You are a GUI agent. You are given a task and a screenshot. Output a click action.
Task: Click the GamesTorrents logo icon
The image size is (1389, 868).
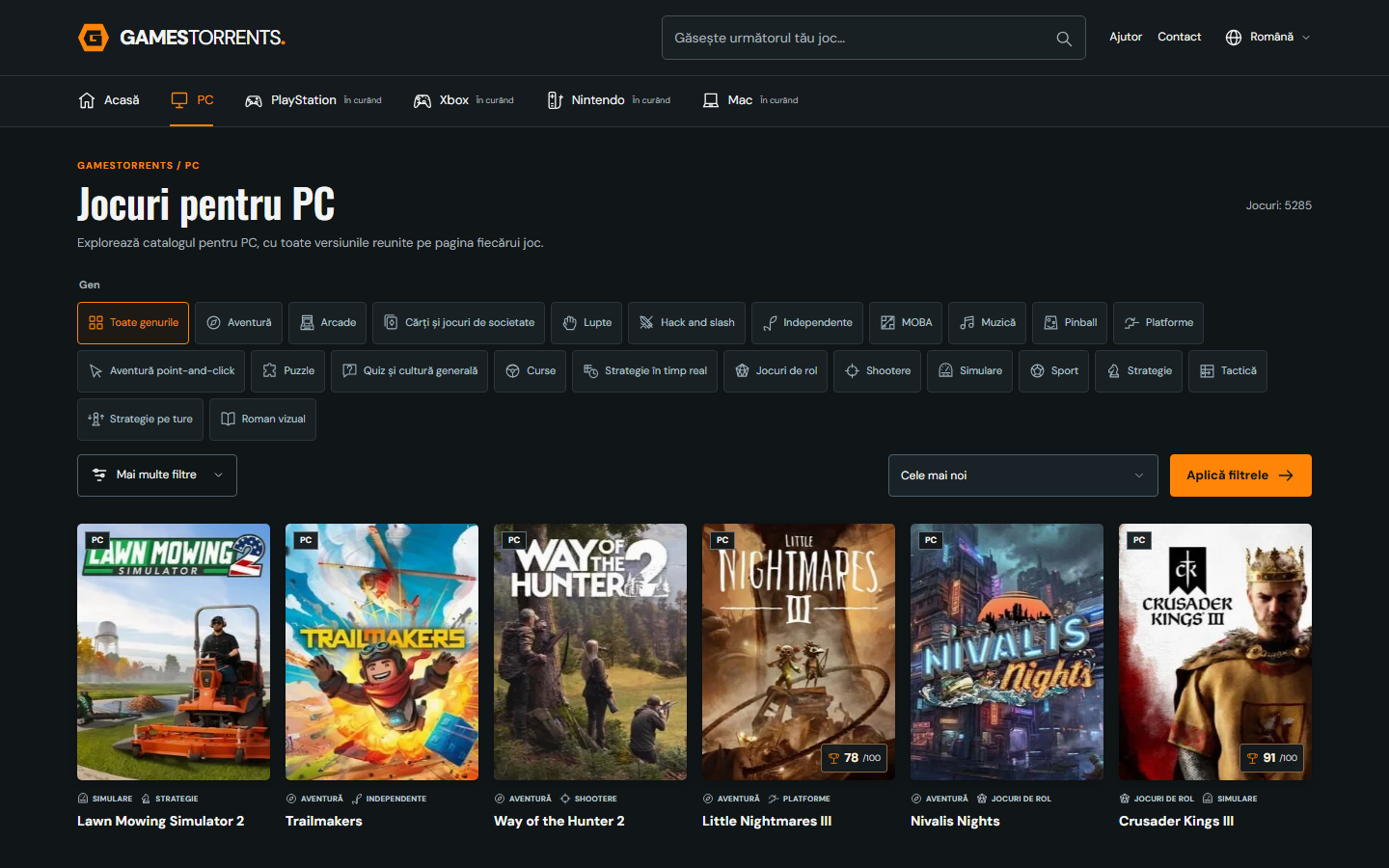93,38
